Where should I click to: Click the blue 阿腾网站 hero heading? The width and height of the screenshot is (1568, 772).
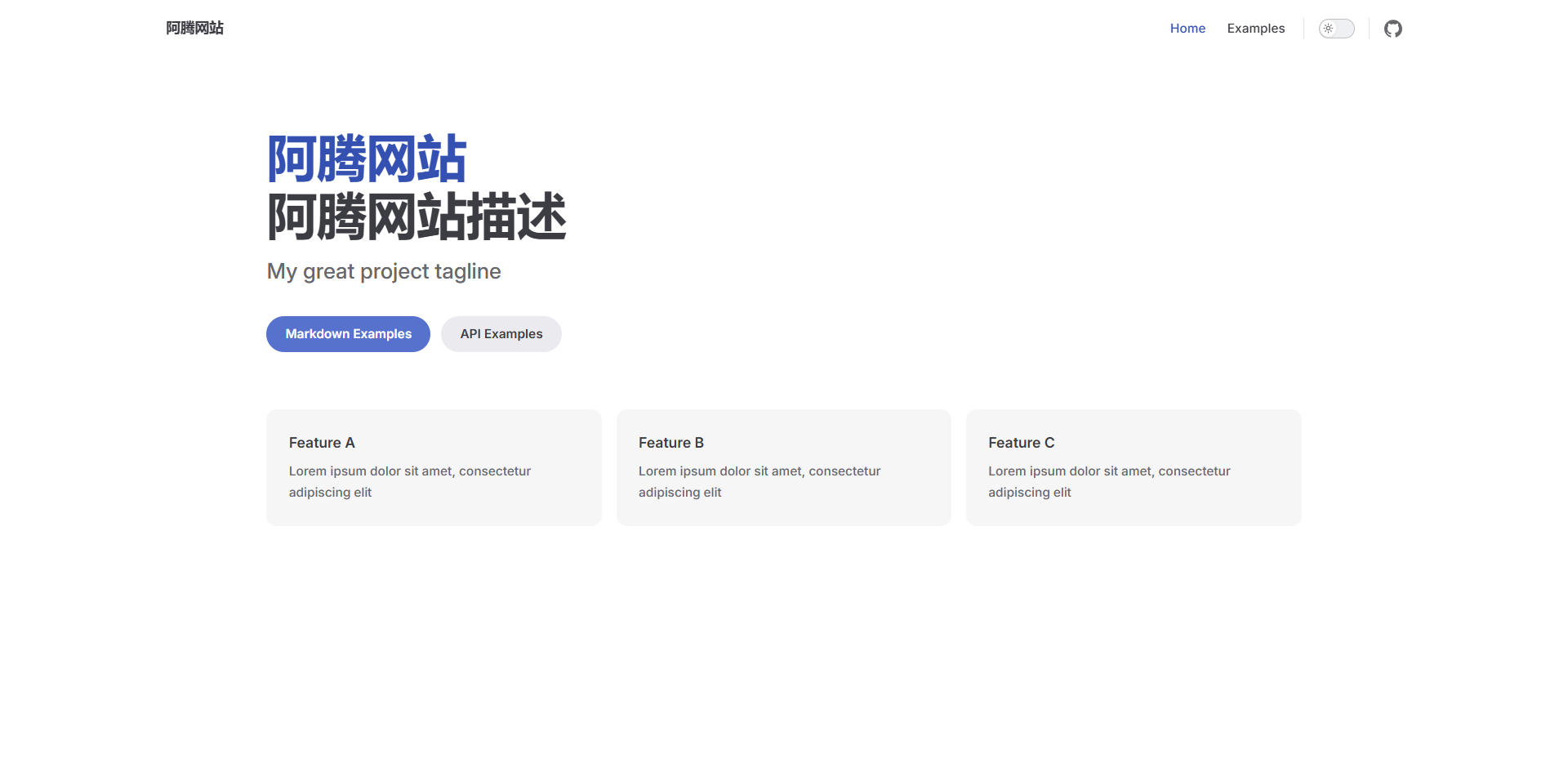367,159
